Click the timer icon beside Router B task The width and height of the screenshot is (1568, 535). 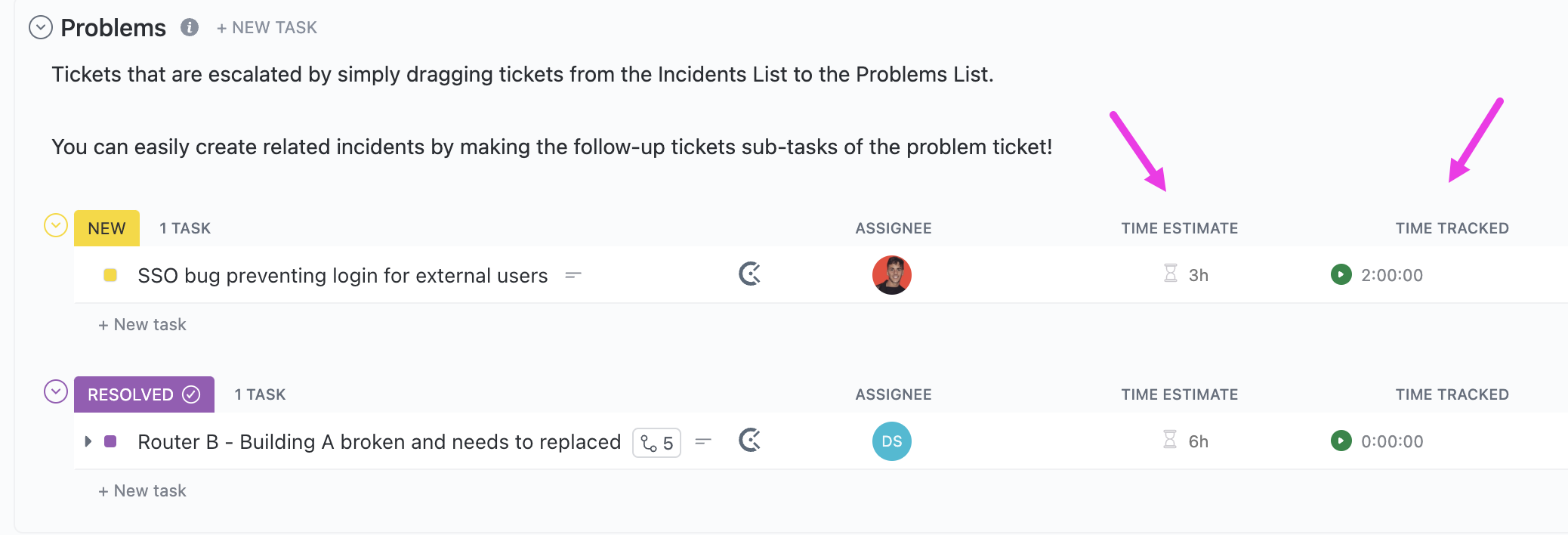(749, 442)
